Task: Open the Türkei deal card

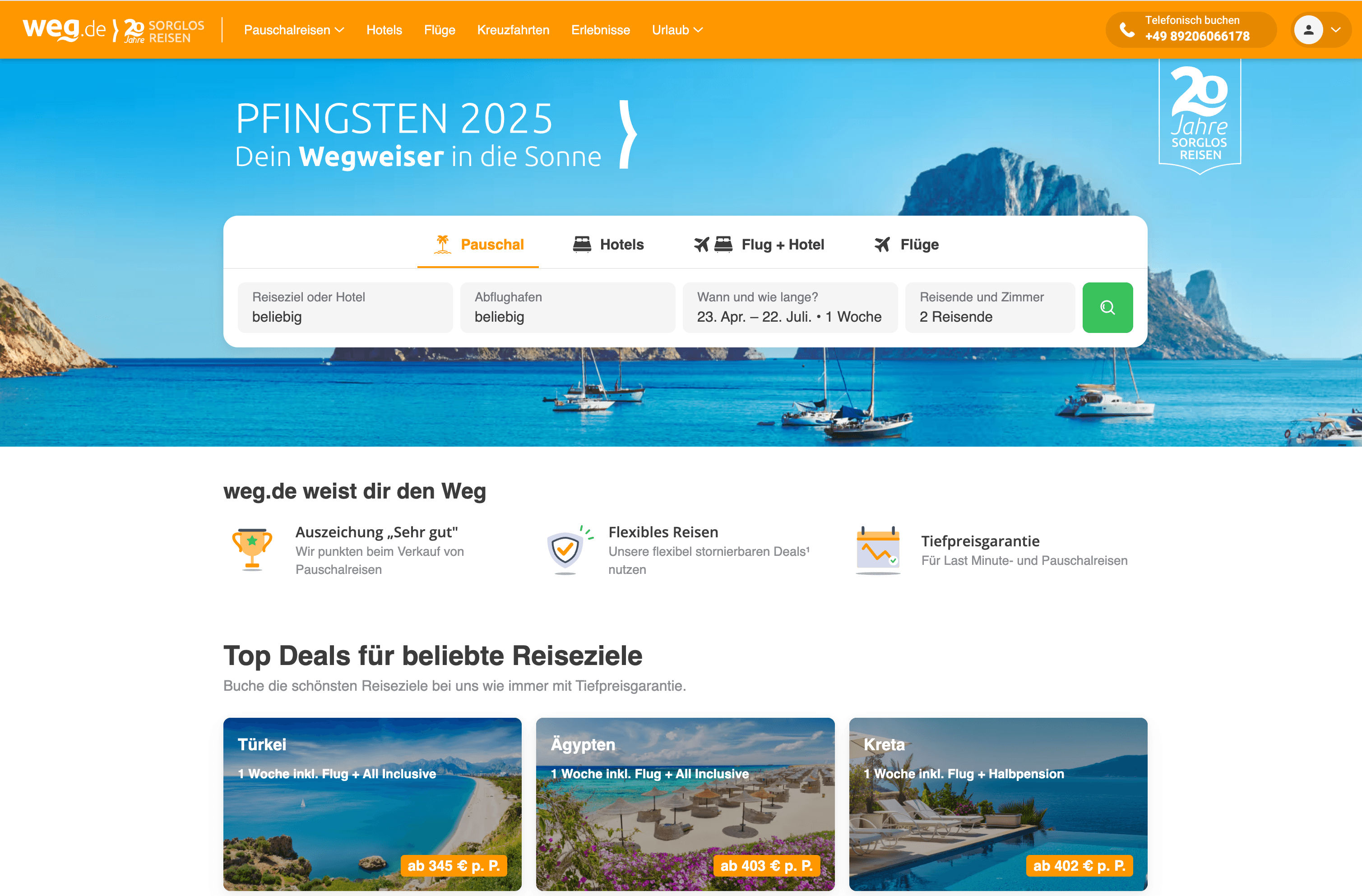Action: [x=372, y=804]
